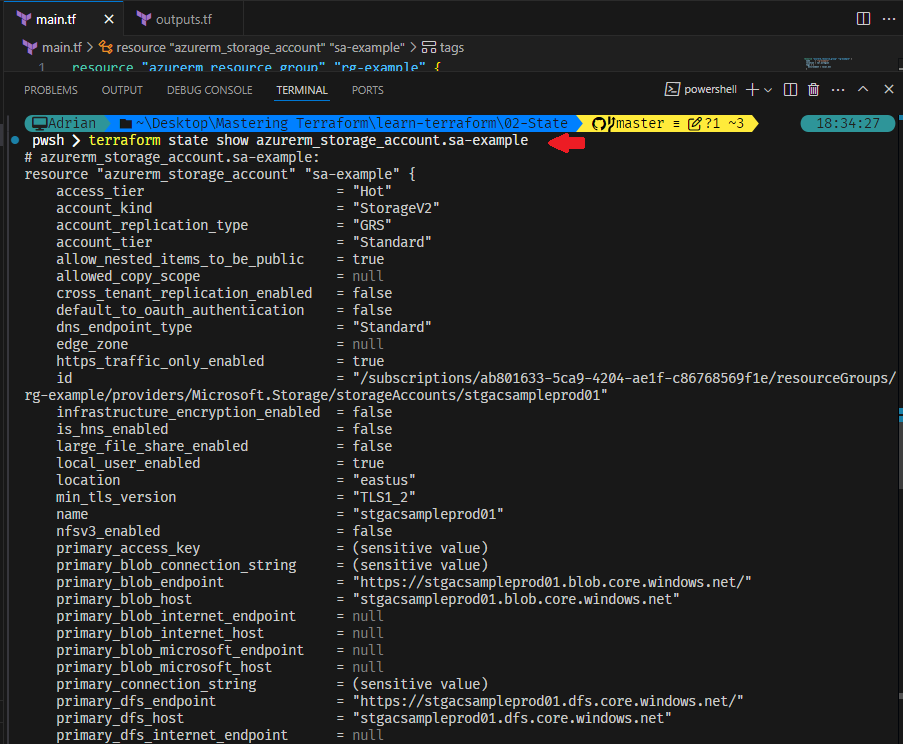
Task: Click the location "eastus" value
Action: tap(384, 480)
